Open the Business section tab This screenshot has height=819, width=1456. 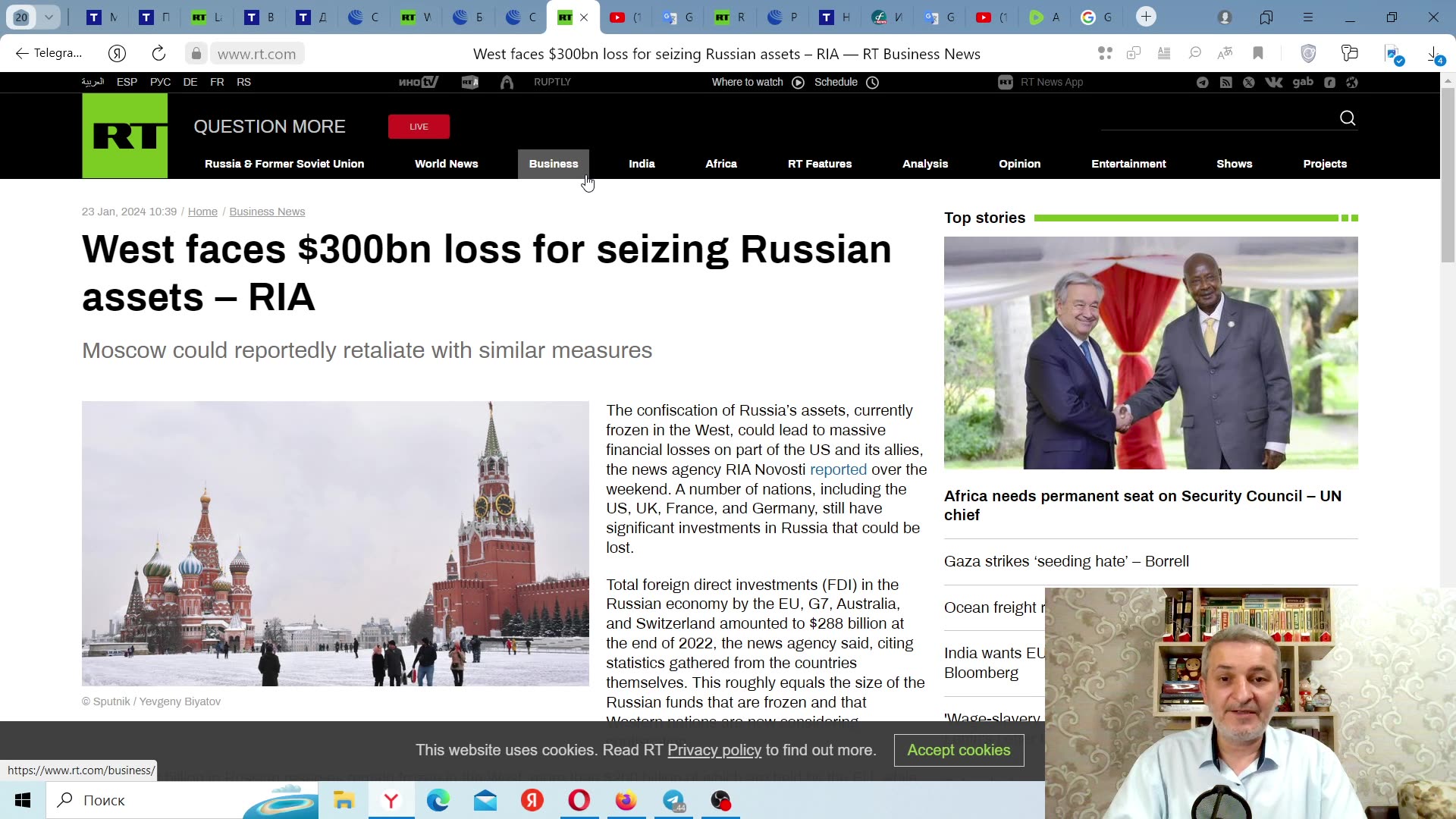[x=554, y=164]
